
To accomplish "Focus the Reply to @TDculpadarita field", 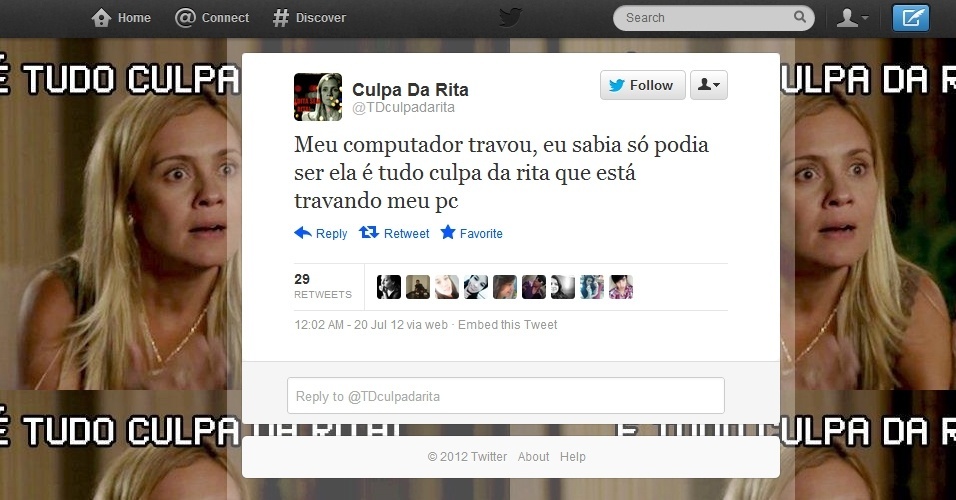I will 505,396.
